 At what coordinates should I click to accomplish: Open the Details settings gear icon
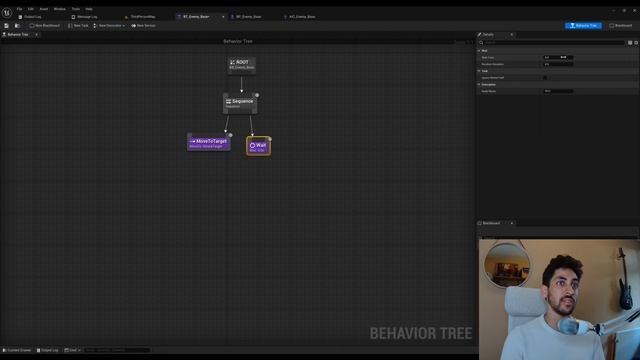click(636, 42)
